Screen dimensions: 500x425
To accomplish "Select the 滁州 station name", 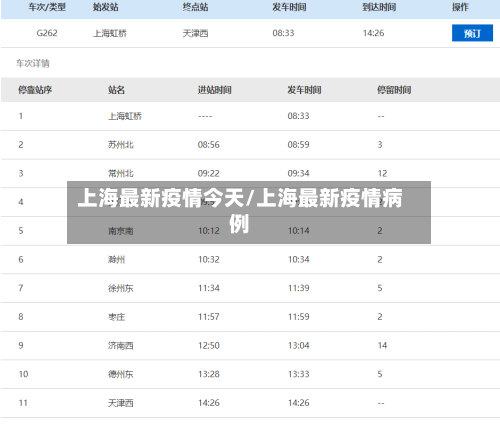I will click(116, 259).
